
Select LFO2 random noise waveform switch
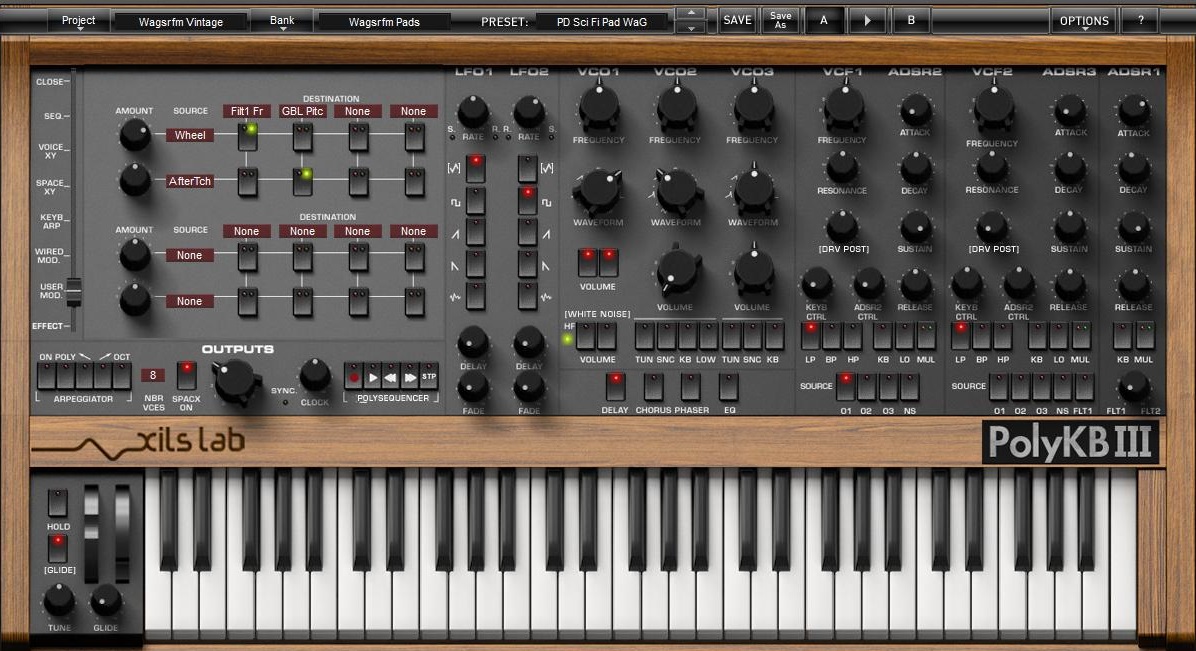coord(527,296)
